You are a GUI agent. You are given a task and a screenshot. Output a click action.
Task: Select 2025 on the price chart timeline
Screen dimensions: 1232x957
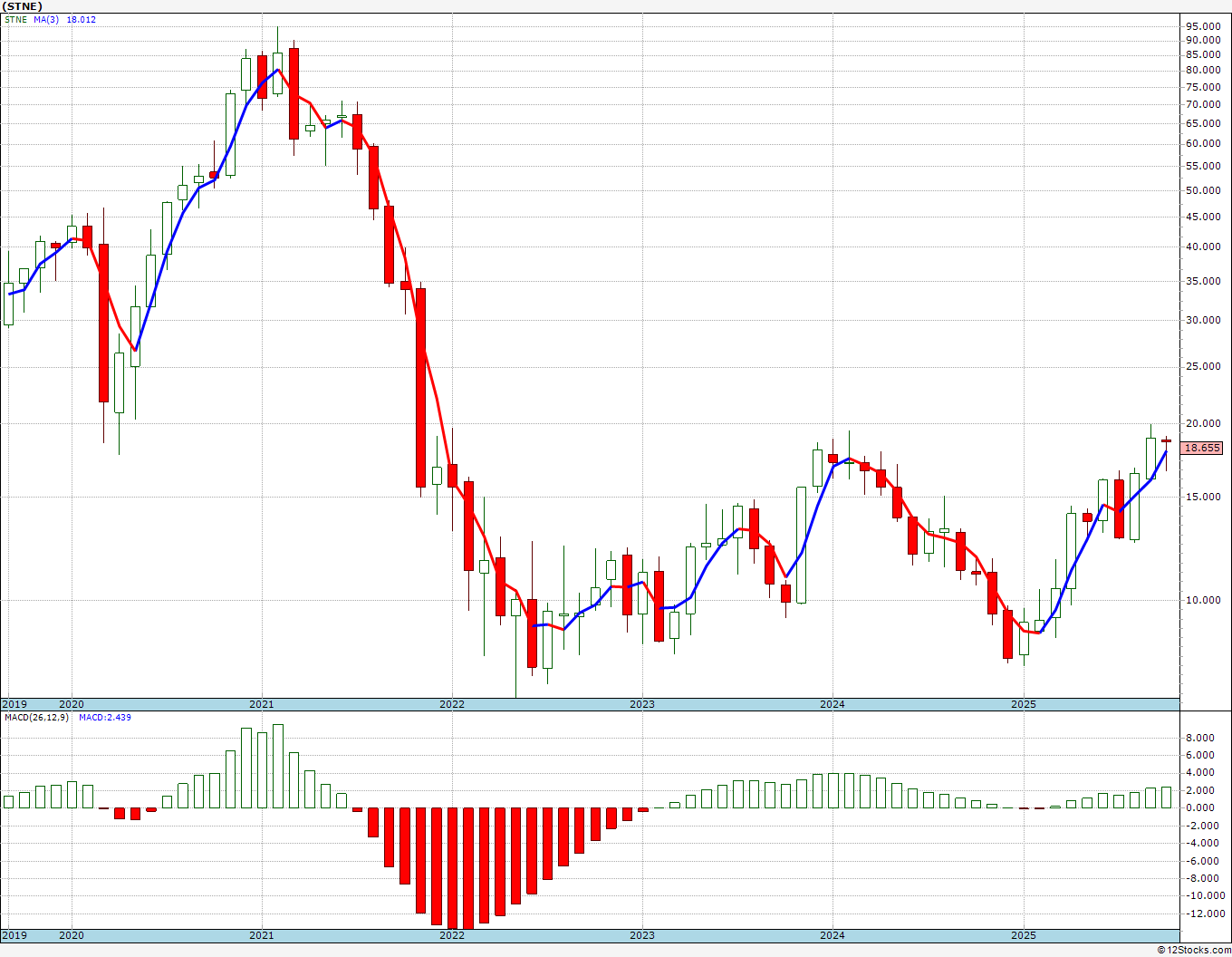[x=1023, y=704]
